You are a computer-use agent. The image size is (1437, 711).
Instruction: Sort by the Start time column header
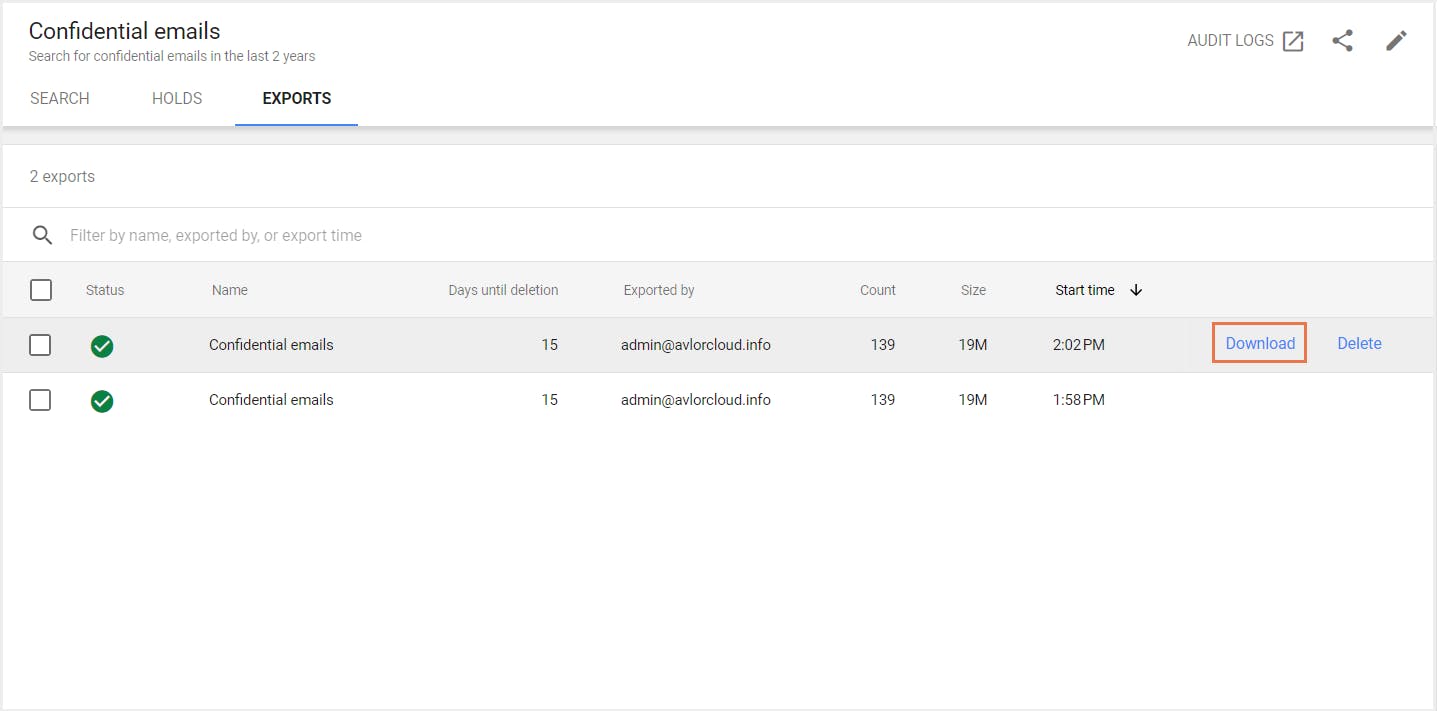pos(1085,290)
